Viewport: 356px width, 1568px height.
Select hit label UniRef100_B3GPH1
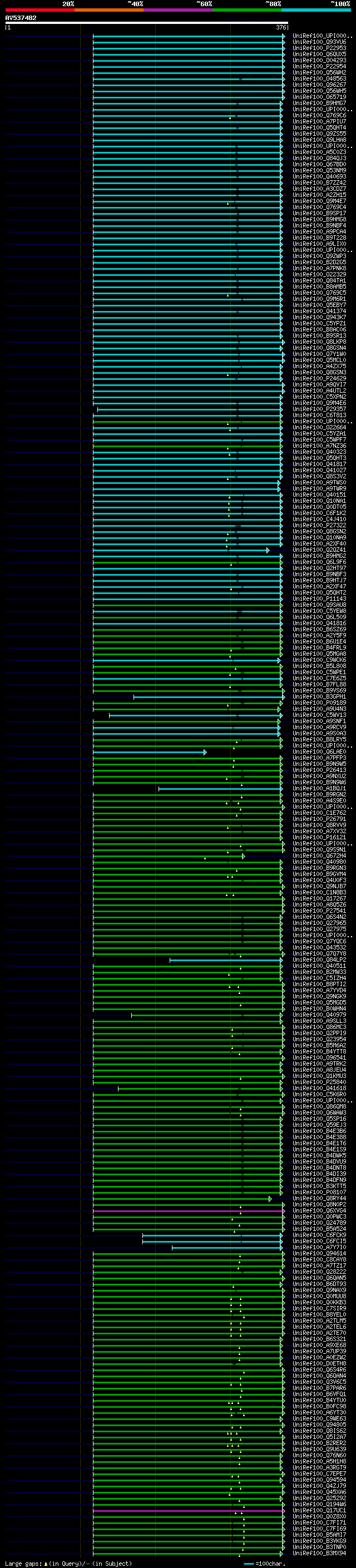(319, 697)
